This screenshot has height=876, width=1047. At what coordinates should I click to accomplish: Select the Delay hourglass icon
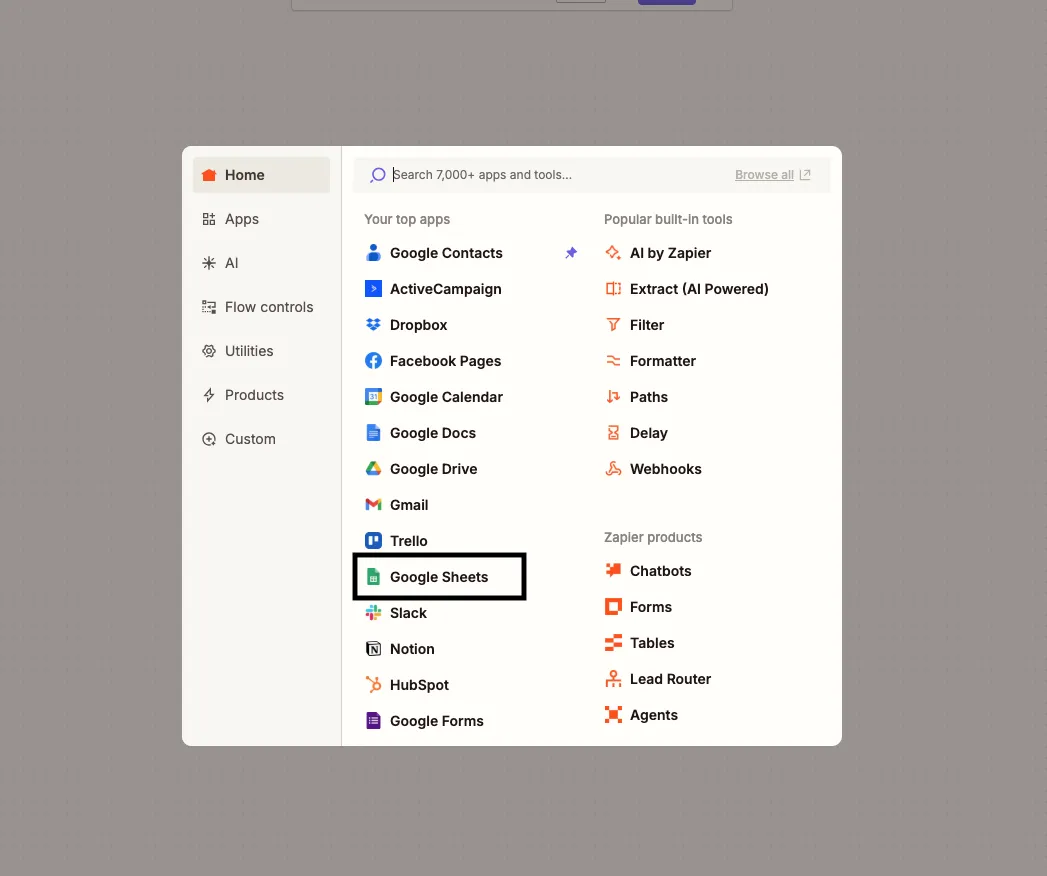coord(613,433)
